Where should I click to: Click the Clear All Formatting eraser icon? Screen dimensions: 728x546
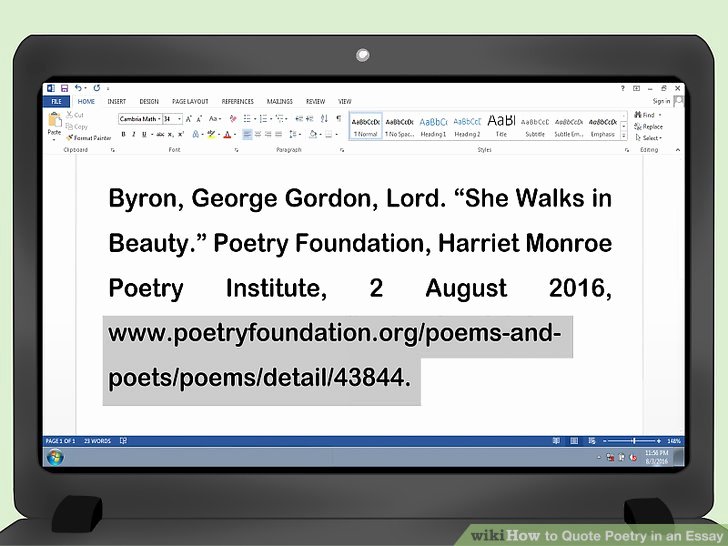click(233, 119)
